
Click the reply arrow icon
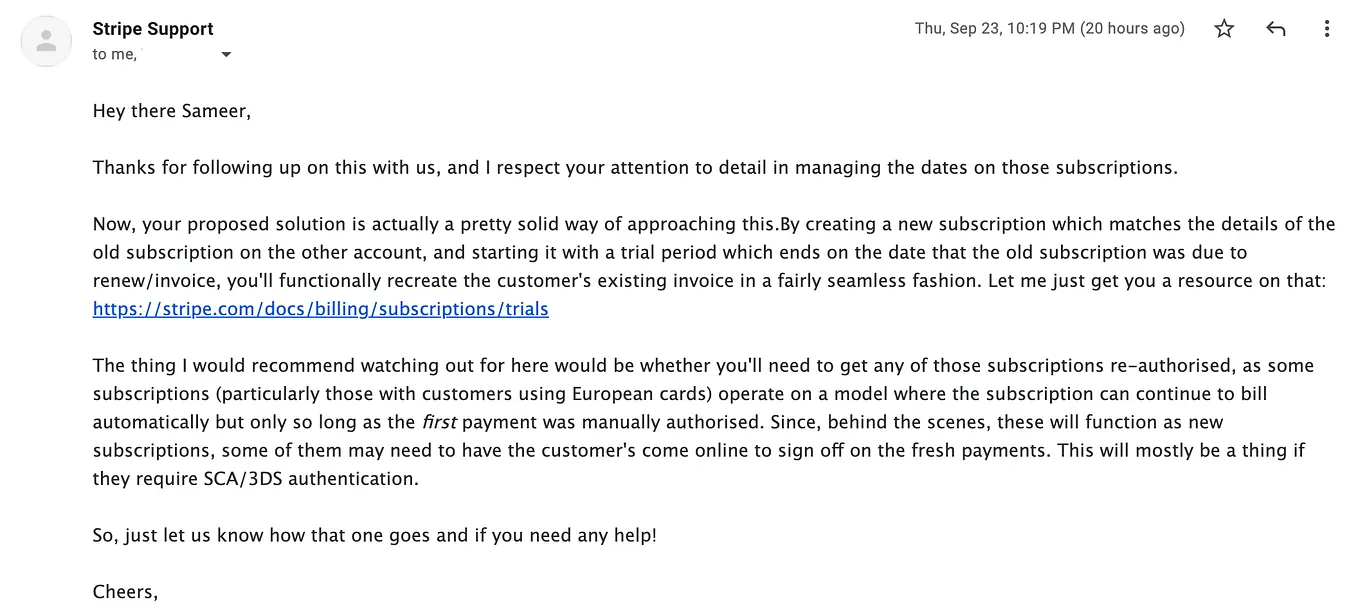(1275, 29)
